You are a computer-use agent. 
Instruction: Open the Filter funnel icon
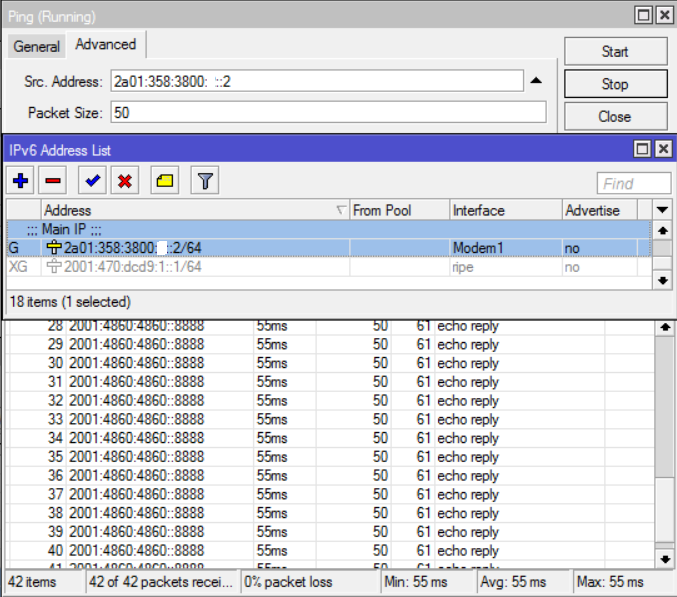click(x=204, y=181)
